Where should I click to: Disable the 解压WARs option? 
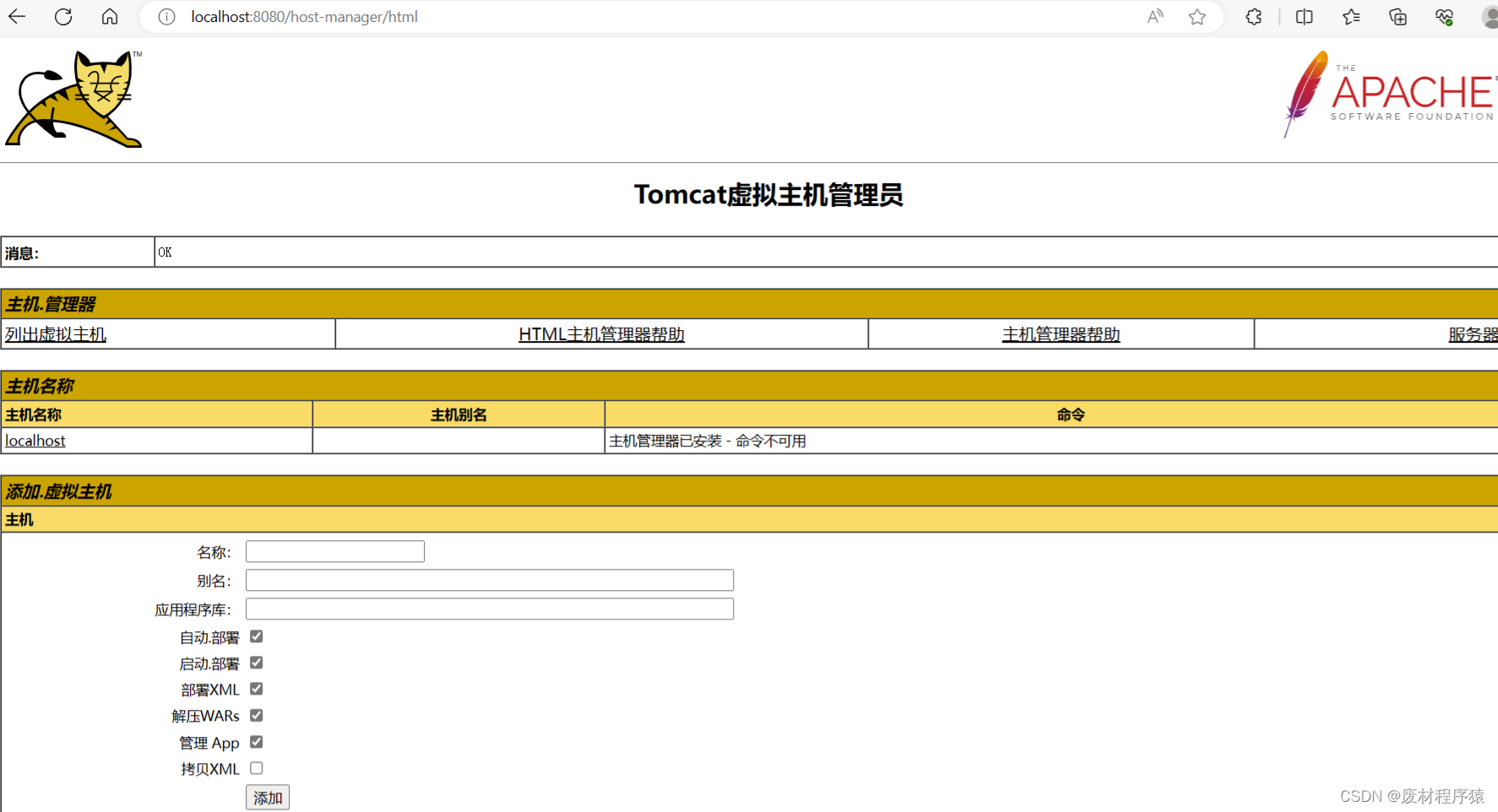click(x=256, y=715)
